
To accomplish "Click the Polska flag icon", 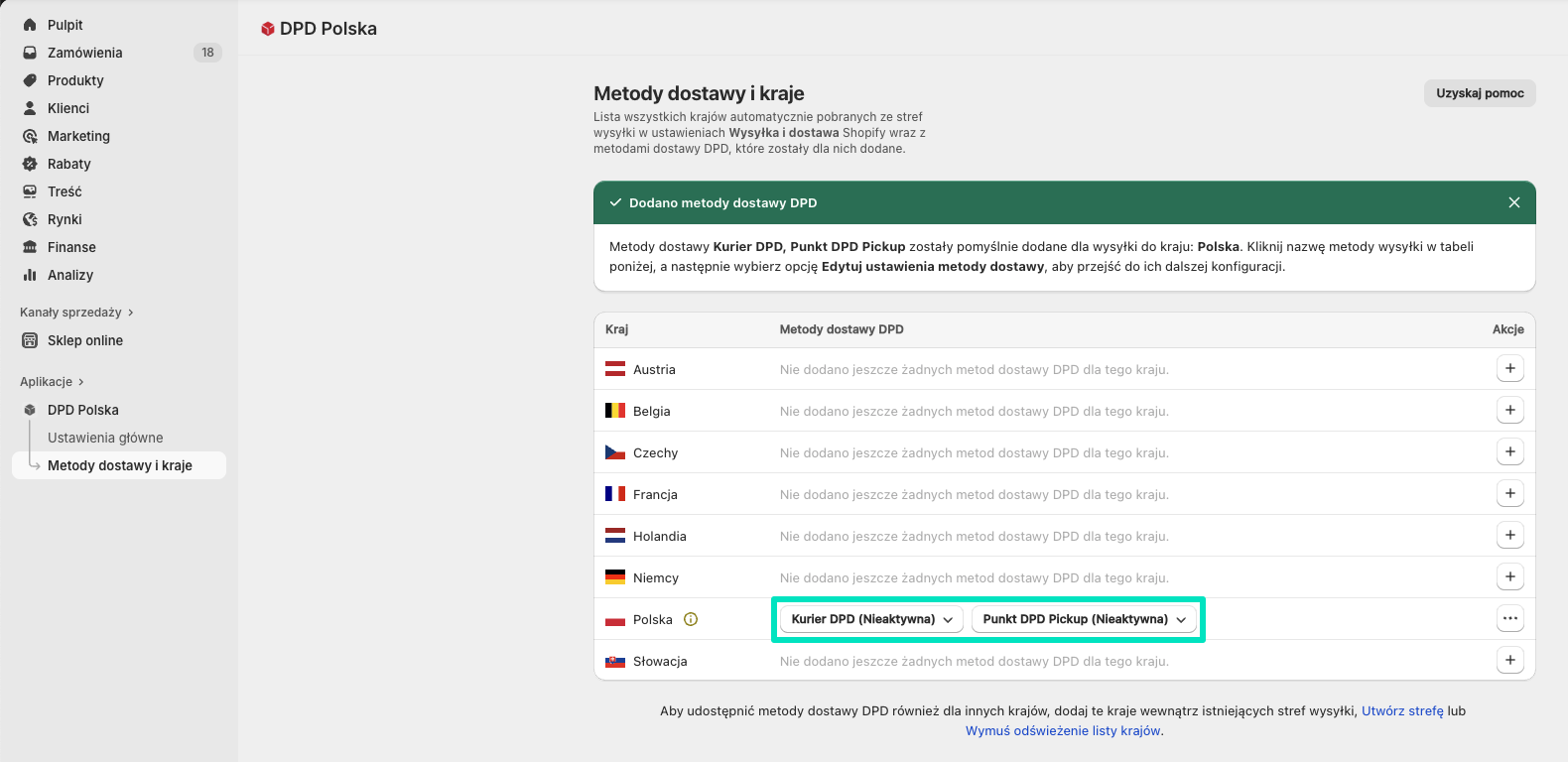I will point(615,620).
